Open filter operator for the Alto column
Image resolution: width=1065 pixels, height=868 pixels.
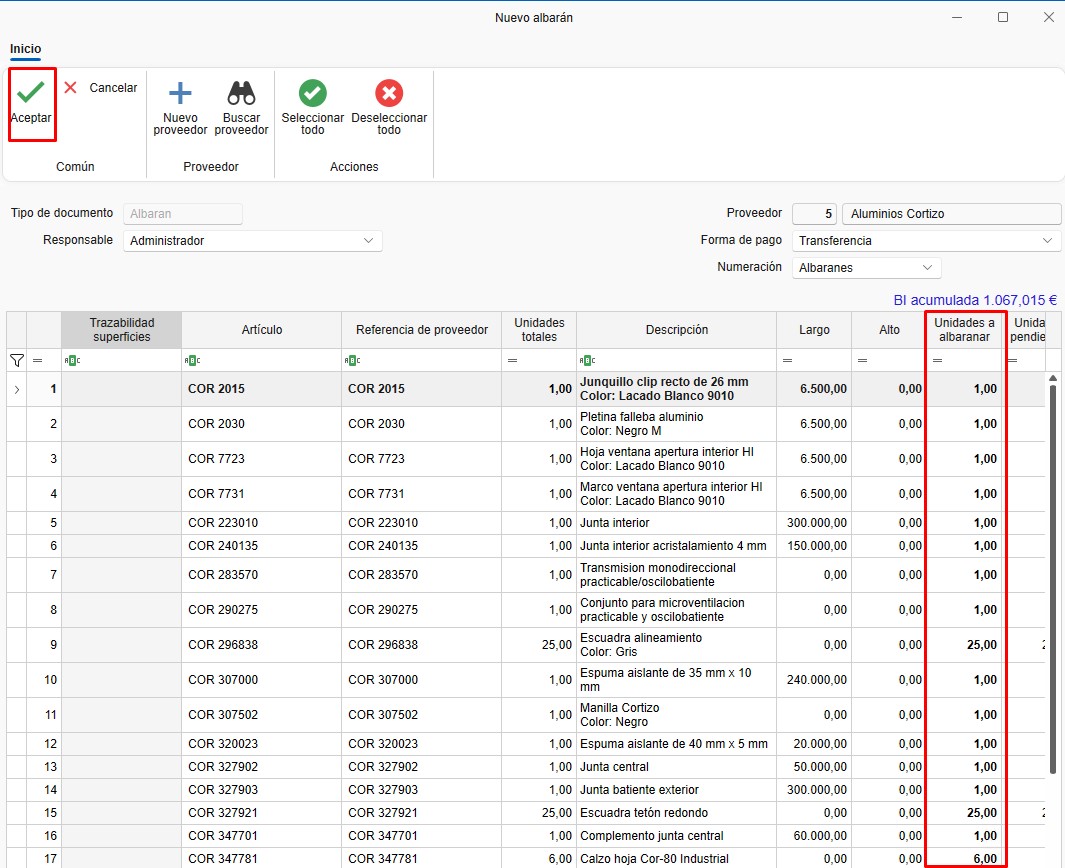pyautogui.click(x=863, y=361)
